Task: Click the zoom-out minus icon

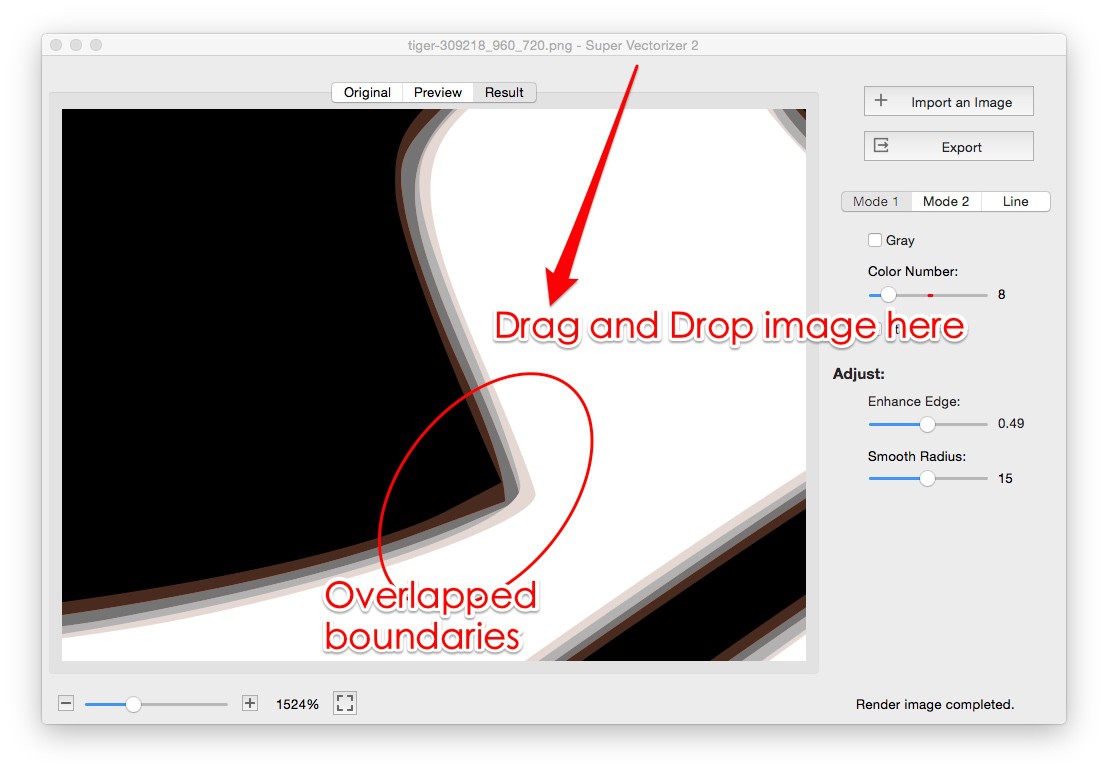Action: click(65, 703)
